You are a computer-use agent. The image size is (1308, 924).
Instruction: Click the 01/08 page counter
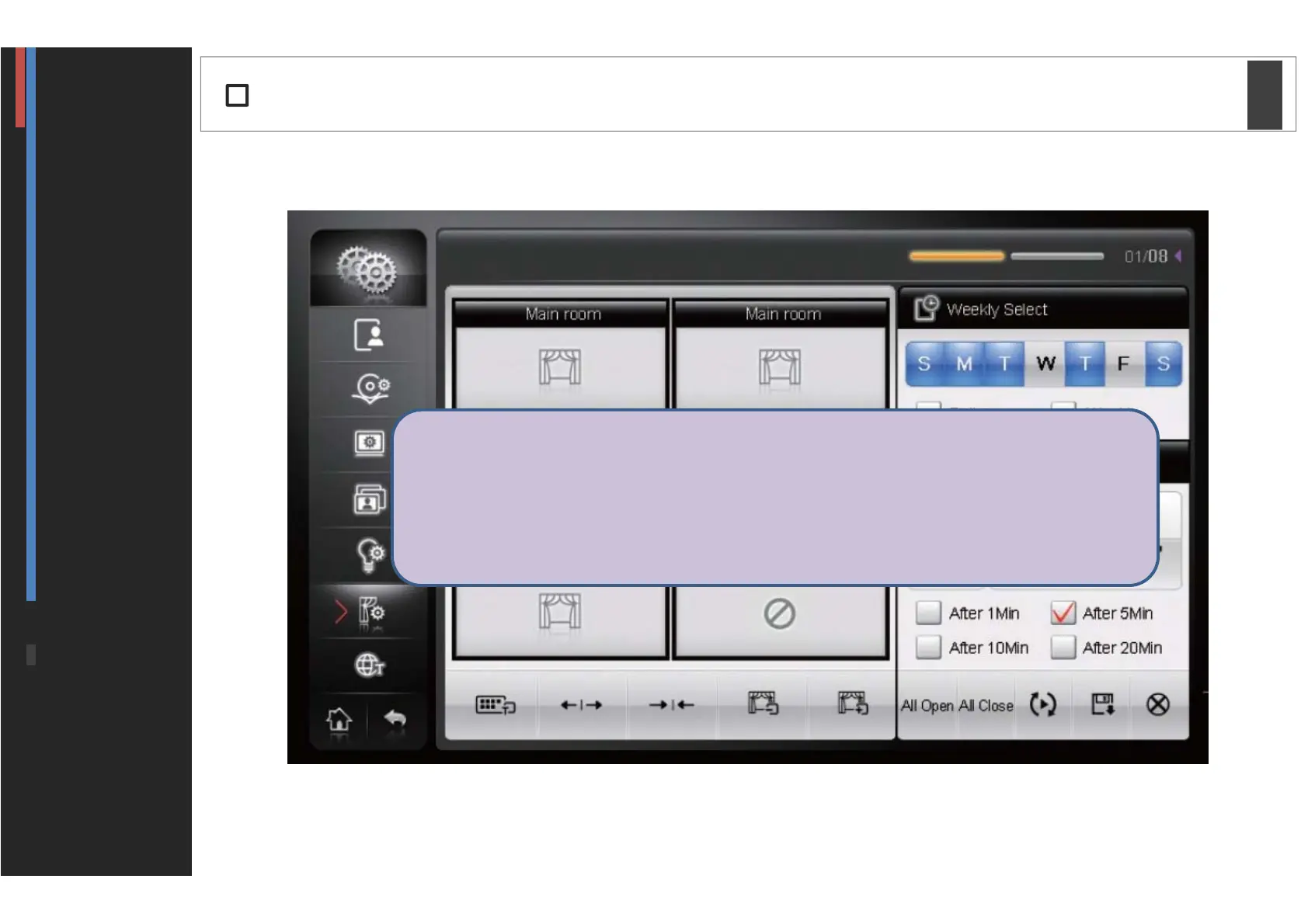pyautogui.click(x=1146, y=256)
